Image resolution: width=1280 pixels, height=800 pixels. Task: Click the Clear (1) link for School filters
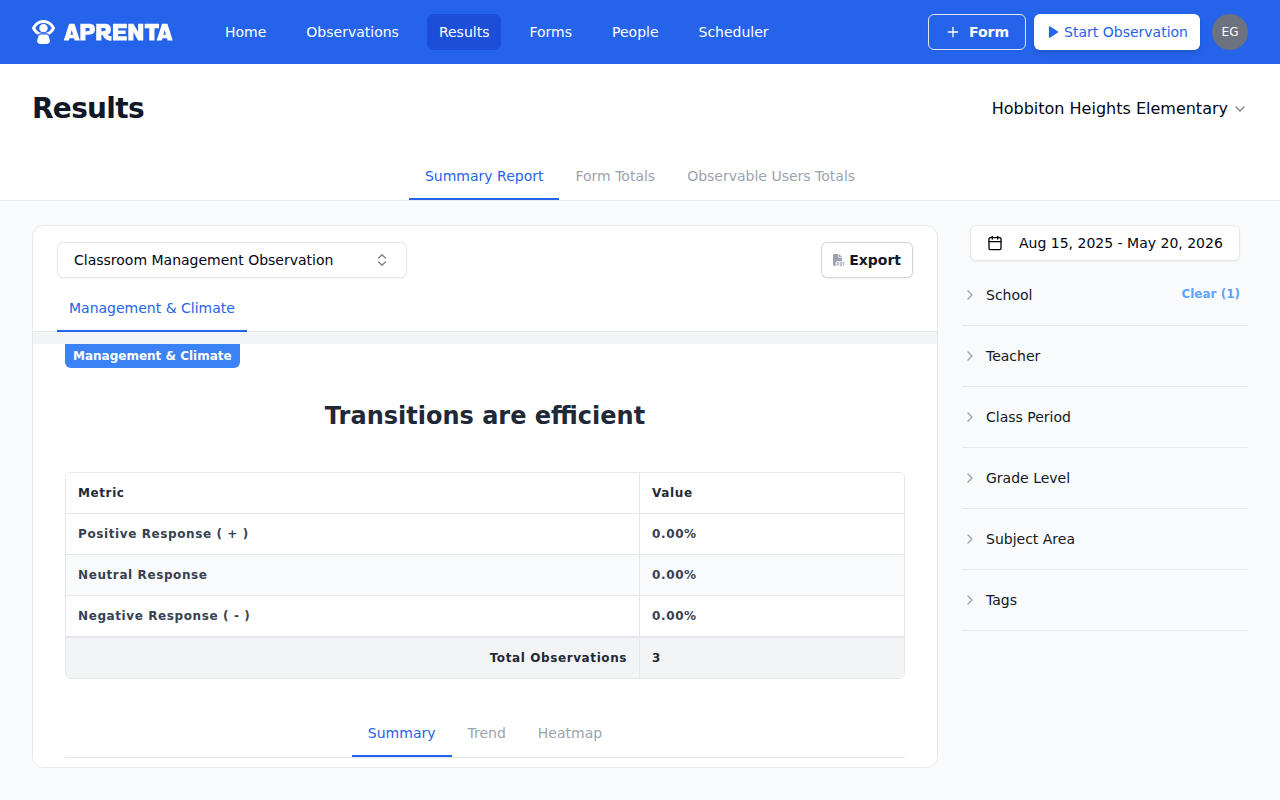coord(1210,293)
